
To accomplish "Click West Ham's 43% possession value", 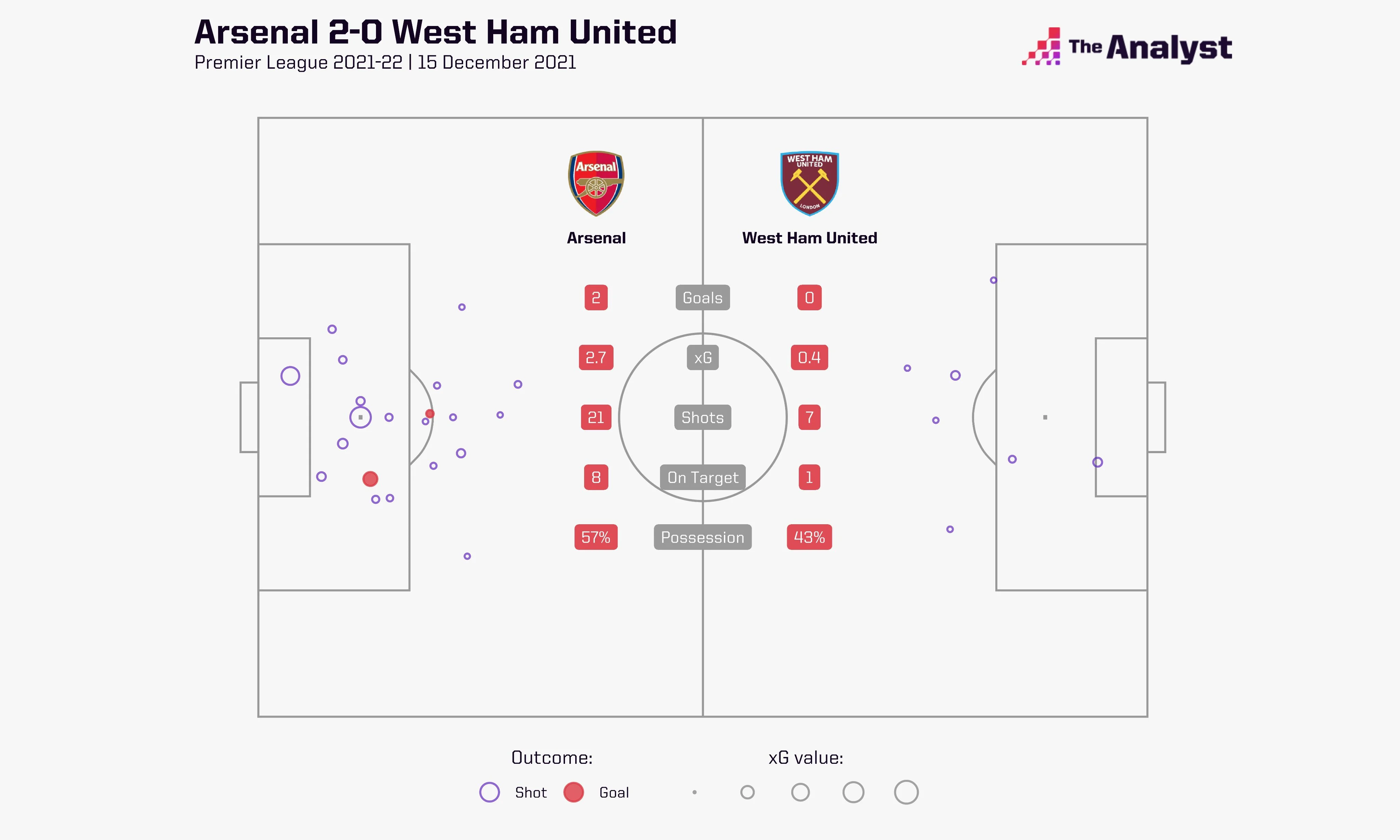I will pyautogui.click(x=809, y=537).
